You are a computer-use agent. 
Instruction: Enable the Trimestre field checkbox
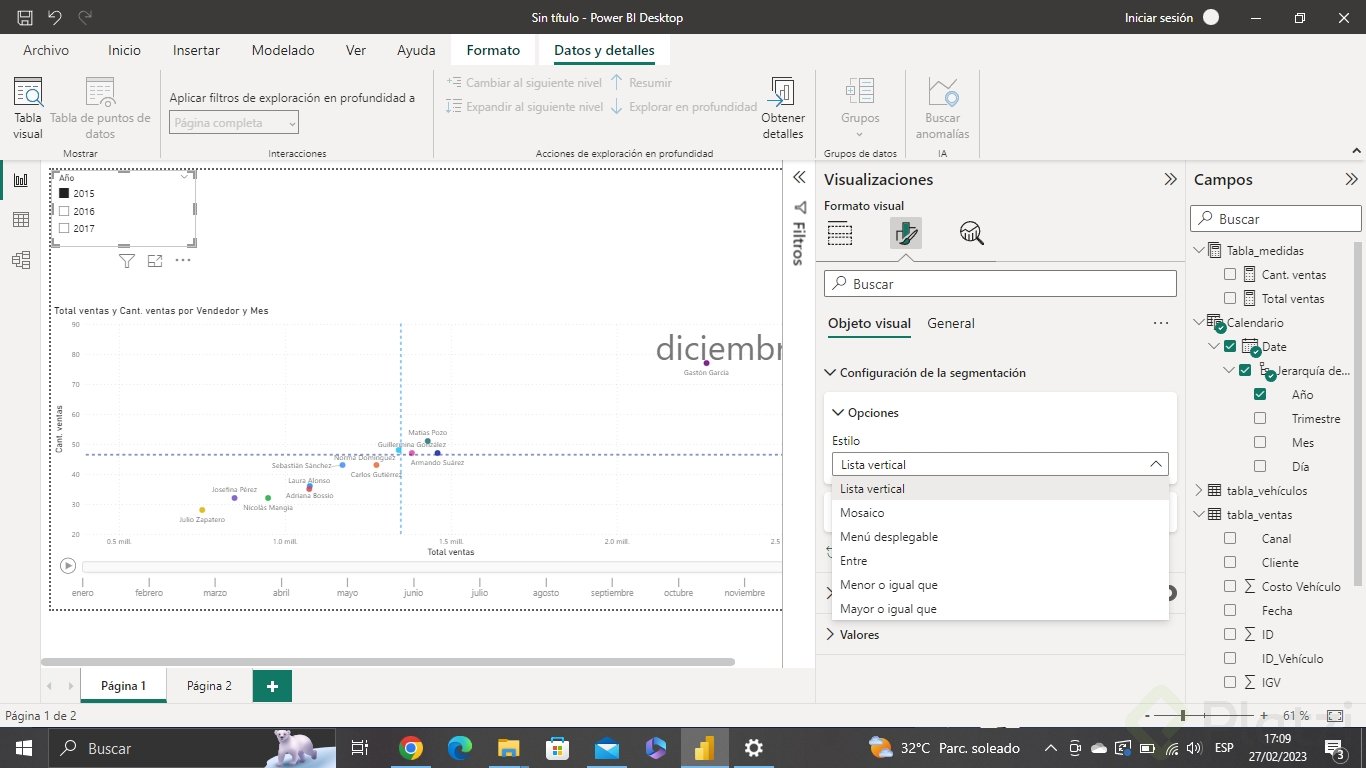[1260, 419]
